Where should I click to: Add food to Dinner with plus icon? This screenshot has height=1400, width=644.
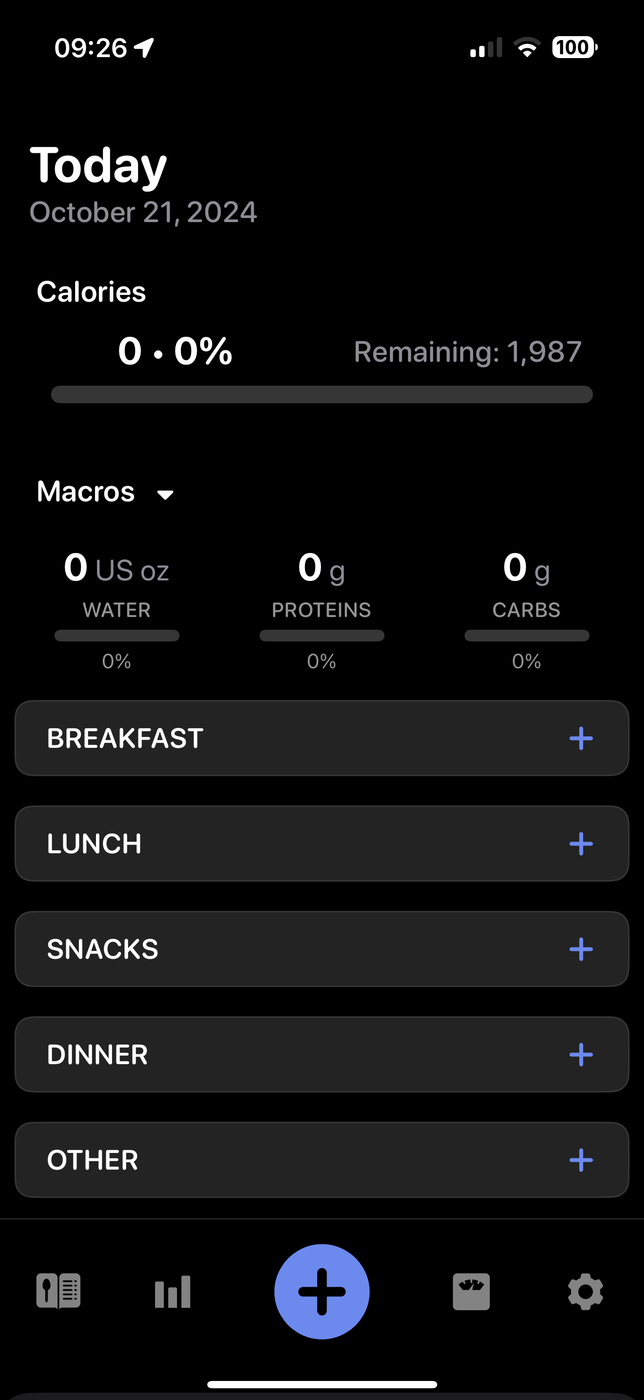[x=581, y=1054]
